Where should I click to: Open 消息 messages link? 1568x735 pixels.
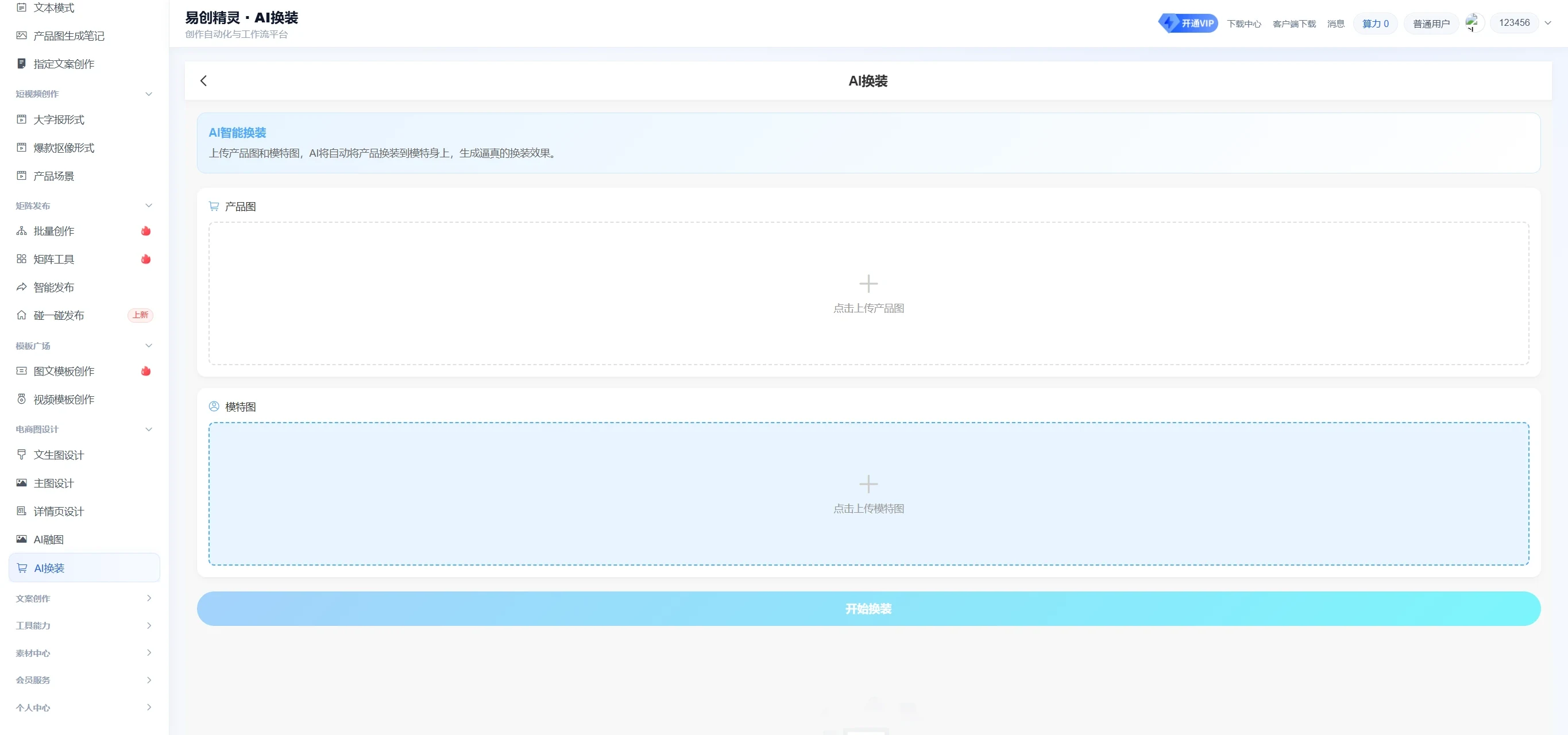pyautogui.click(x=1336, y=24)
